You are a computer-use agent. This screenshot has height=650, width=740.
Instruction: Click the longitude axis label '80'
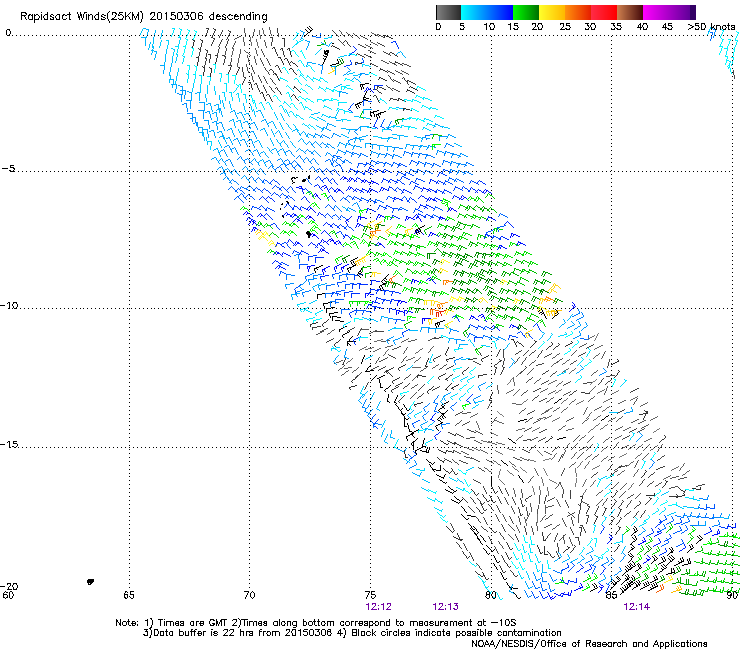pos(491,595)
